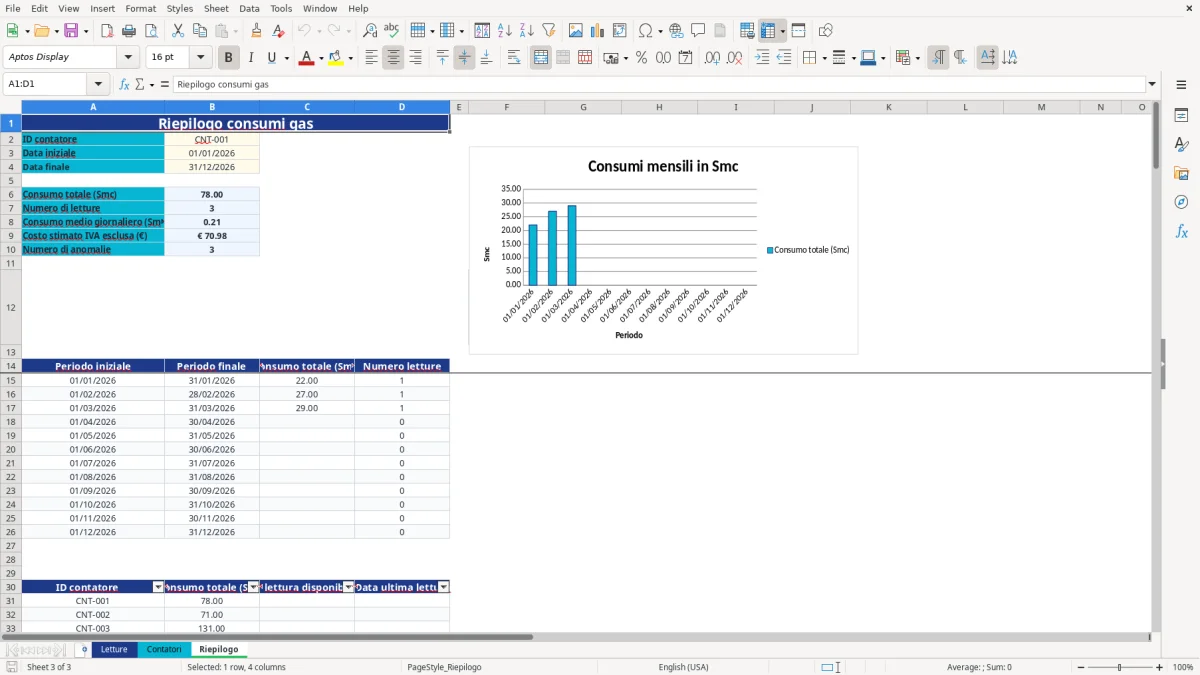Click the Insert Chart icon
The image size is (1200, 675).
tap(598, 31)
